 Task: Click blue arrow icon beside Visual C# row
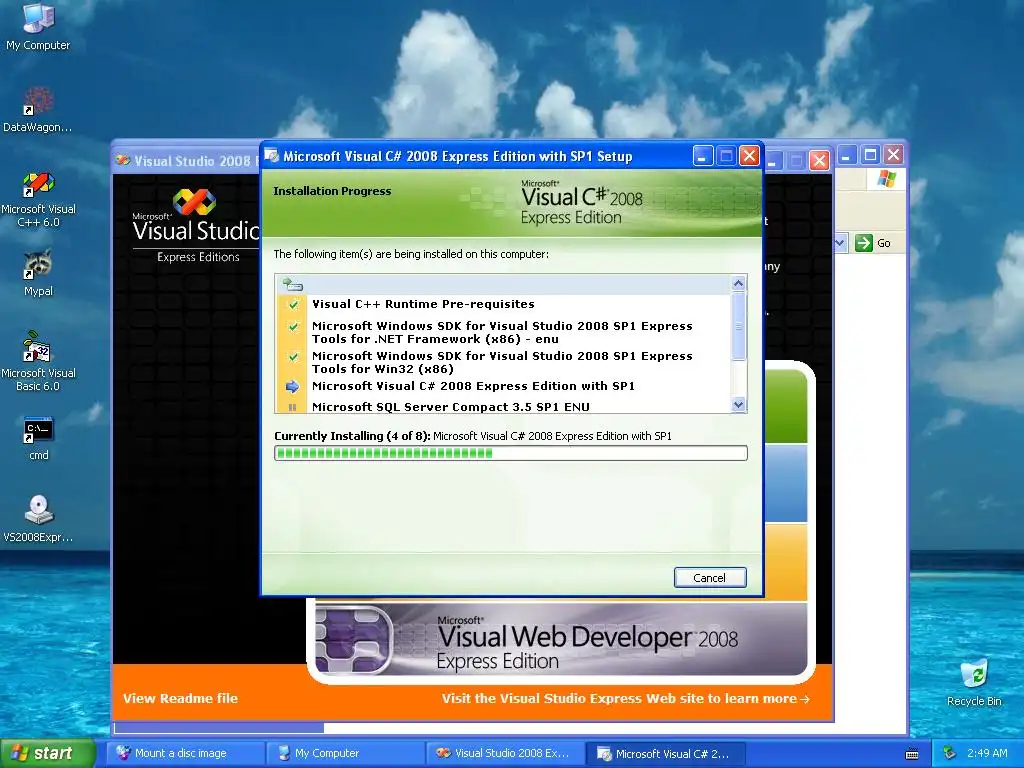(293, 387)
